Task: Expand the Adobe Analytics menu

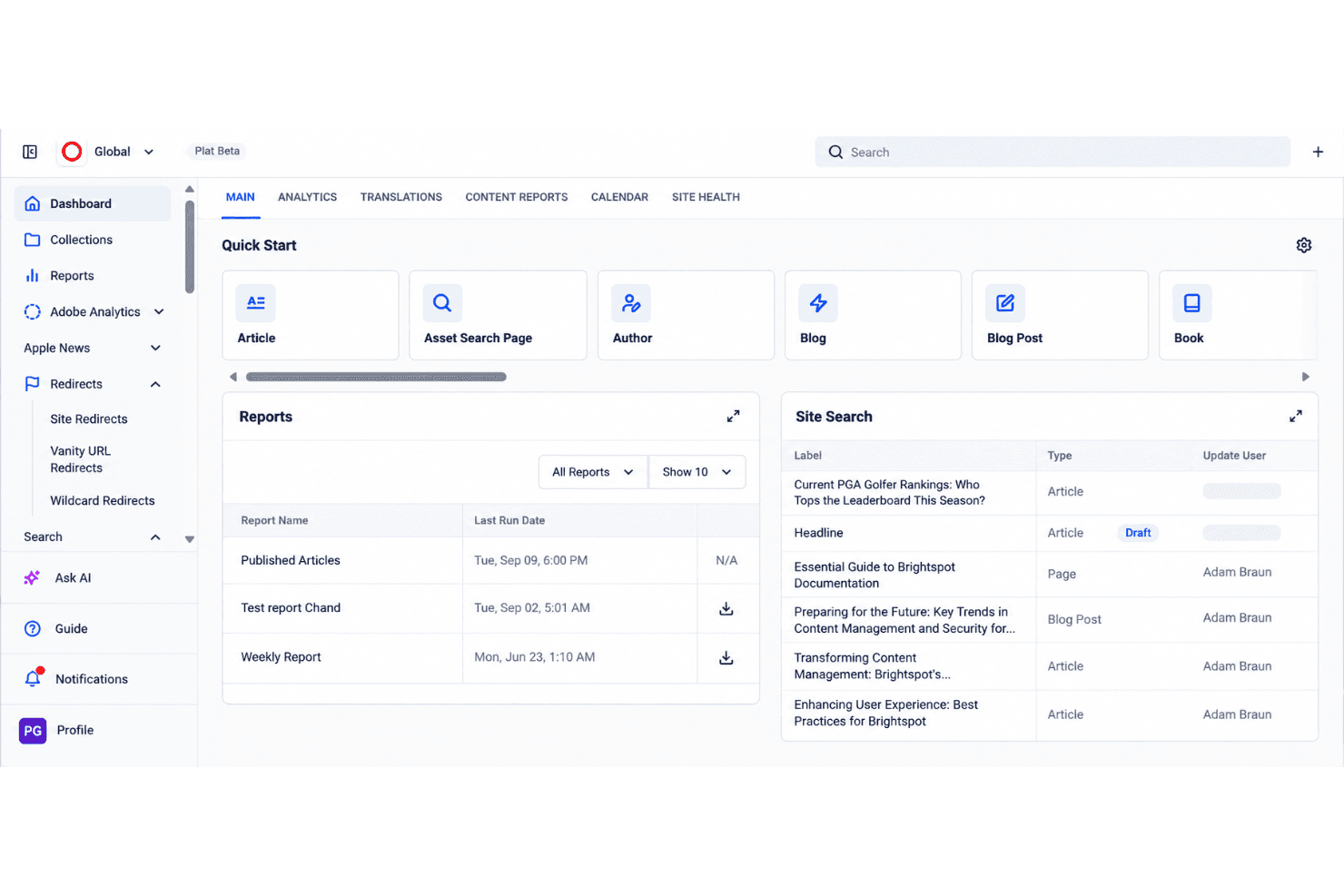Action: [x=160, y=311]
